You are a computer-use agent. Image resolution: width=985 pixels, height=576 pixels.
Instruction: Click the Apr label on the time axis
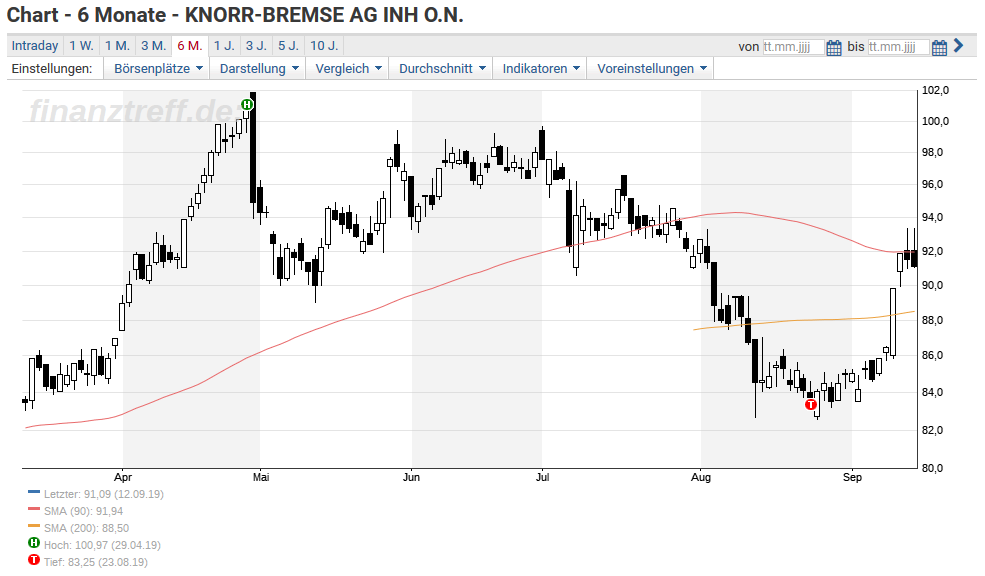click(123, 477)
